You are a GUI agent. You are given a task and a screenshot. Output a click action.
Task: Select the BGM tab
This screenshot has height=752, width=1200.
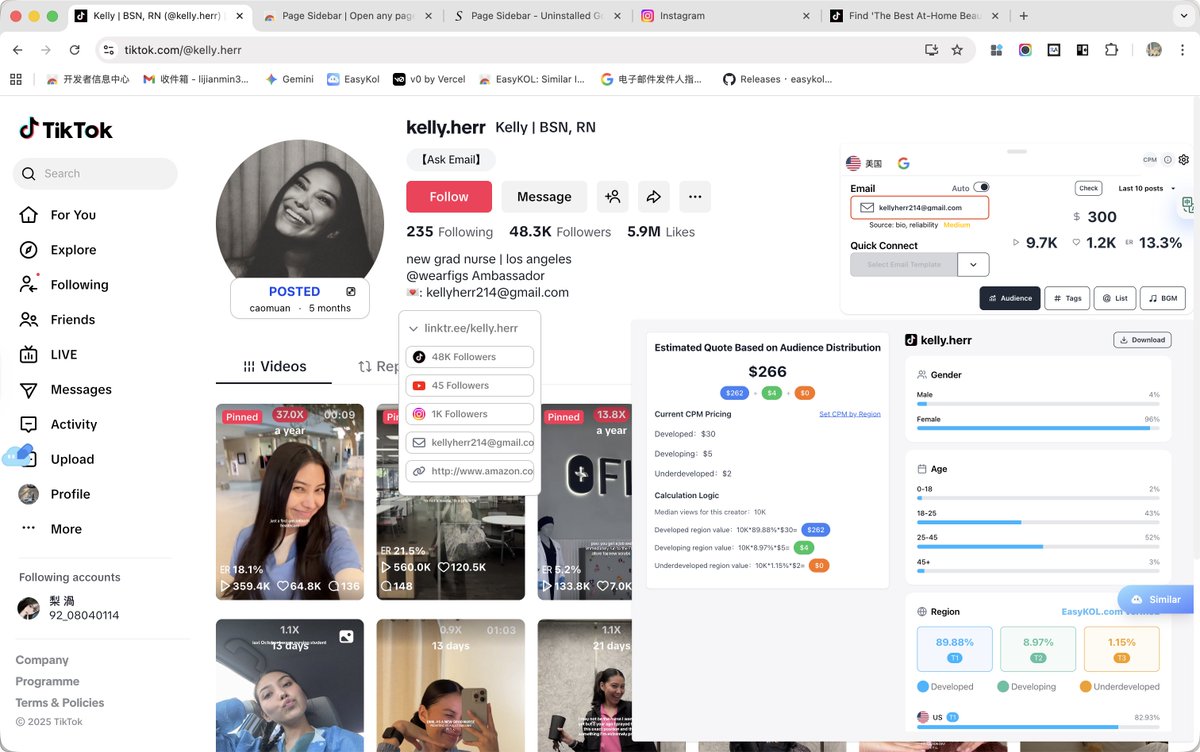pos(1163,298)
